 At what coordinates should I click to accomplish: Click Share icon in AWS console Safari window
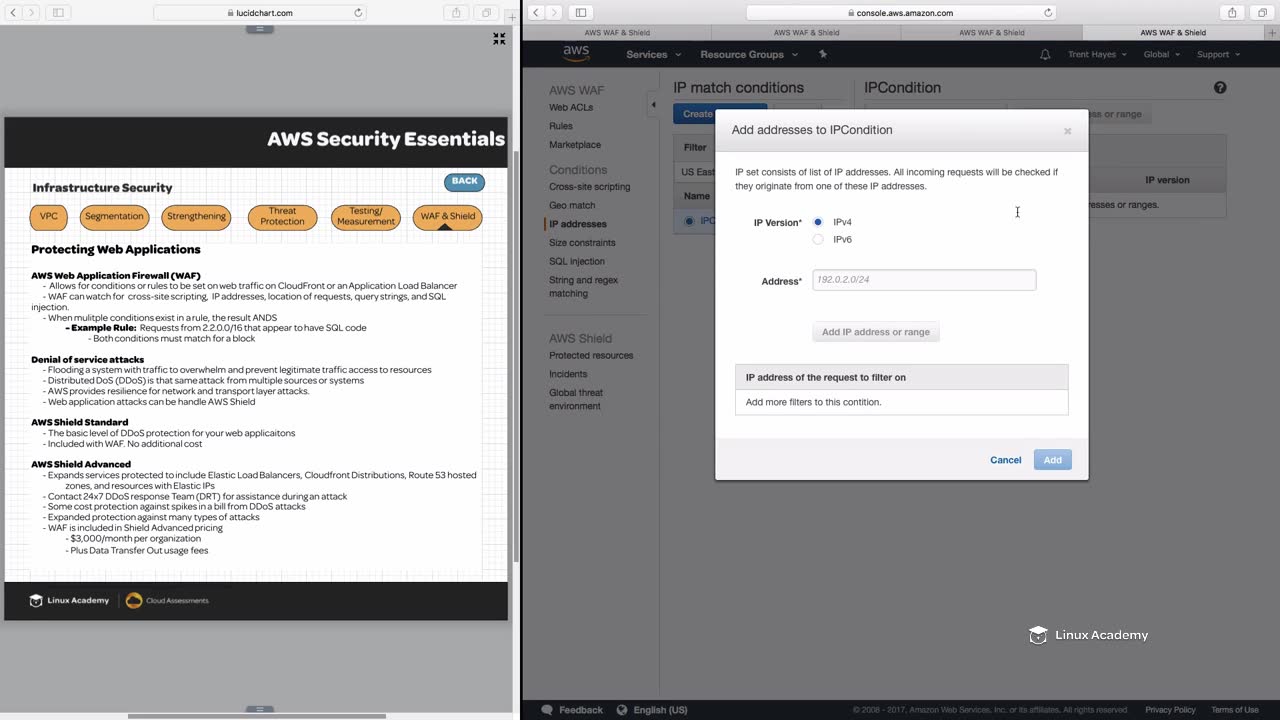click(1232, 13)
